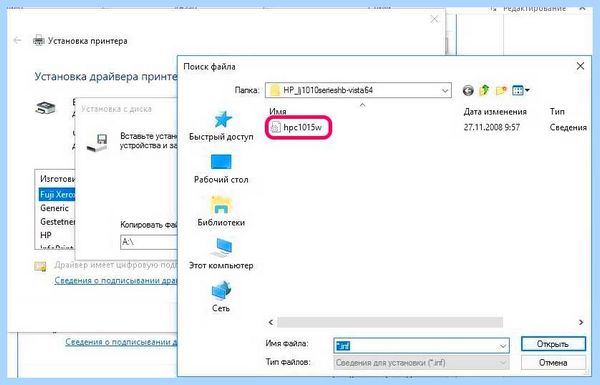The height and width of the screenshot is (385, 600).
Task: Sort by Тип column header
Action: pos(557,111)
